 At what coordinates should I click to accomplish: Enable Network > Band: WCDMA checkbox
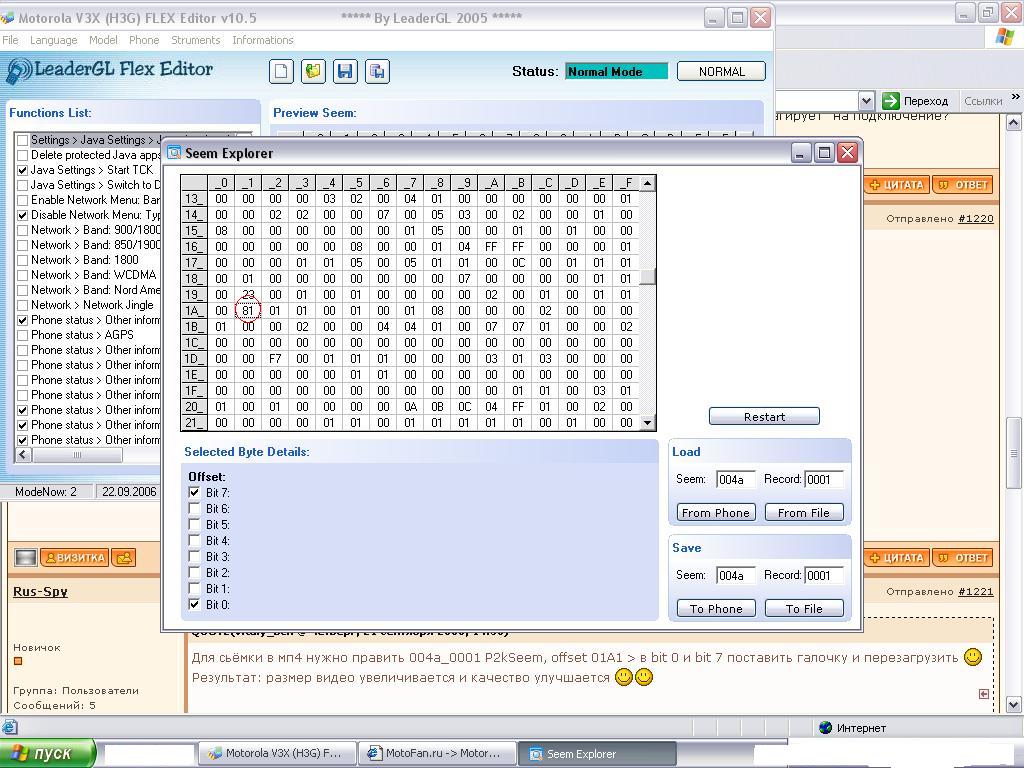(23, 276)
